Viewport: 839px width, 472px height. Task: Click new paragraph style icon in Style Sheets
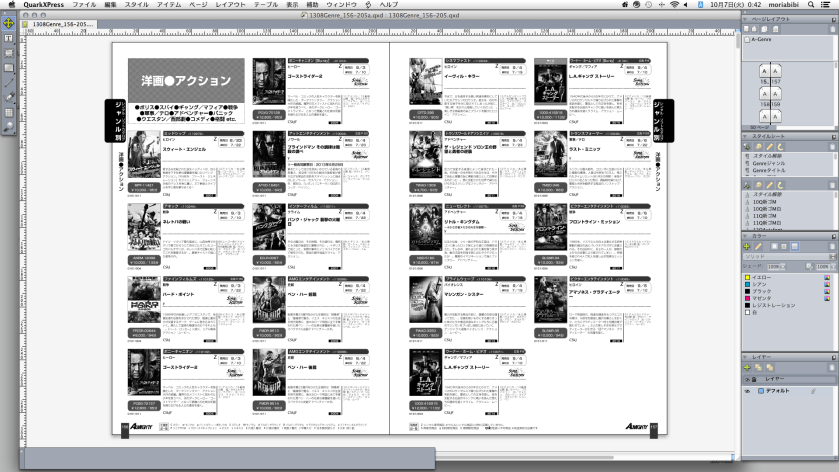[748, 147]
